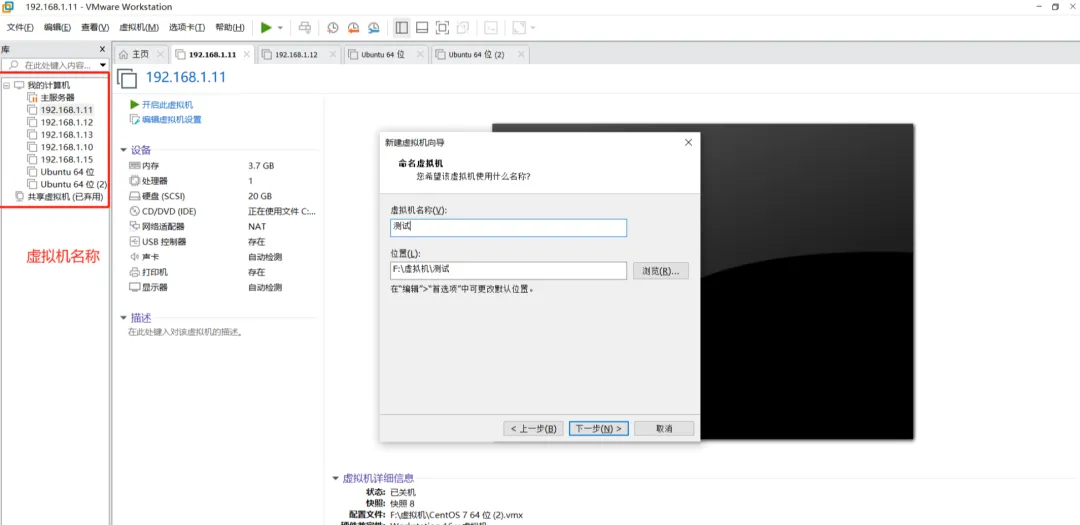
Task: Open the stretch display dropdown arrow
Action: tap(533, 28)
